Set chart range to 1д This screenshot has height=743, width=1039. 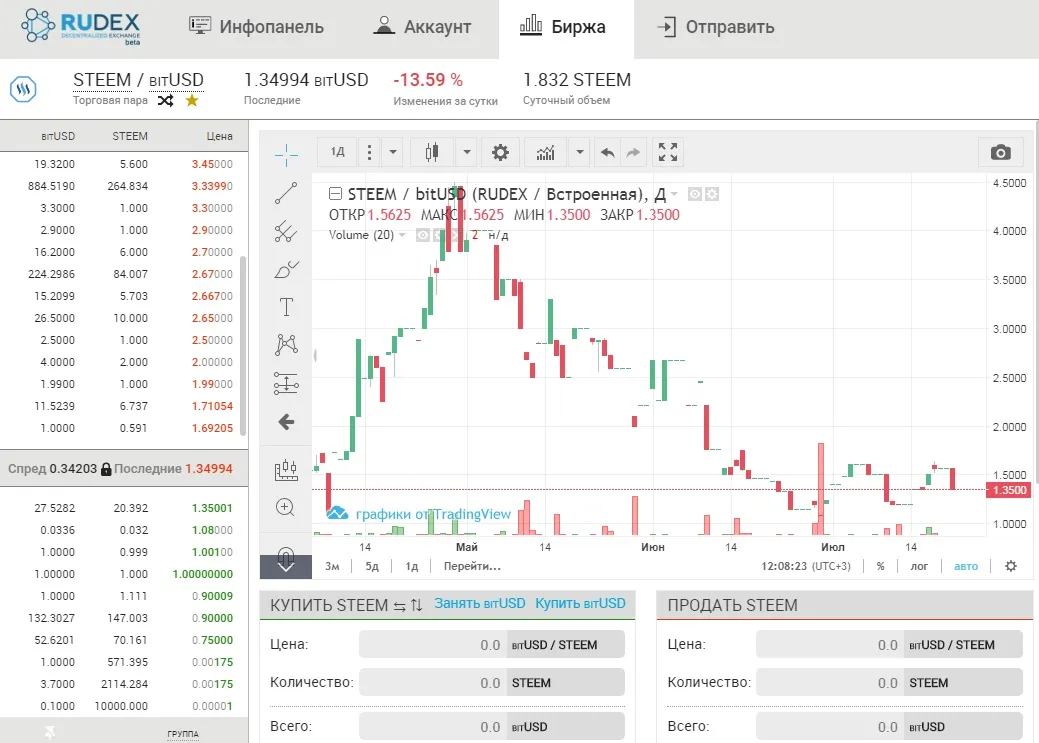pyautogui.click(x=411, y=566)
